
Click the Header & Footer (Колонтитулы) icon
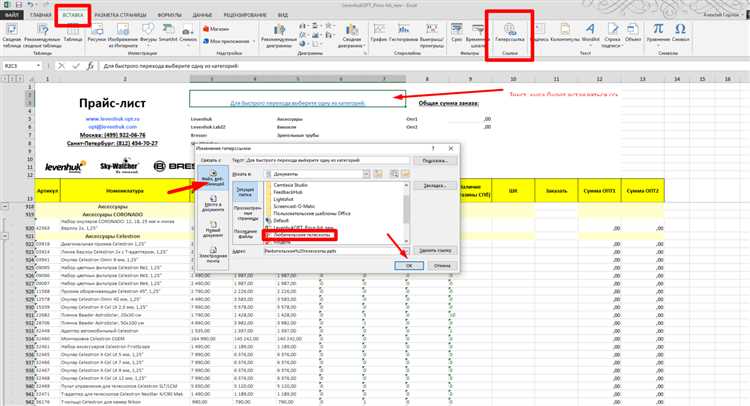(565, 30)
